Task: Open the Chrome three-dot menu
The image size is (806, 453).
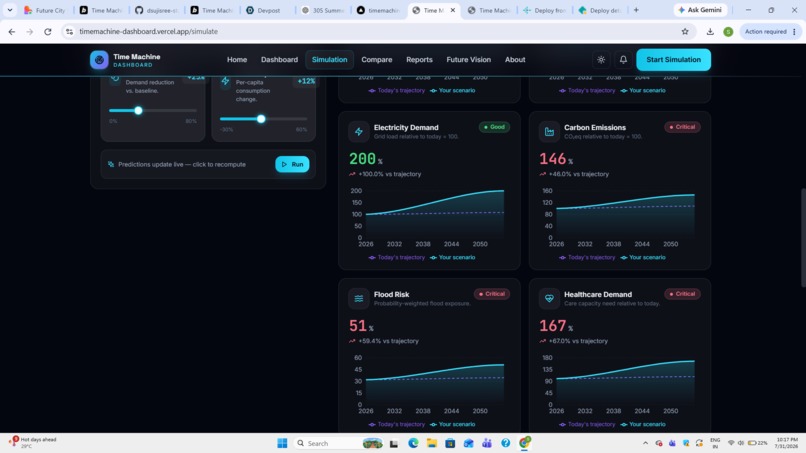Action: (x=795, y=31)
